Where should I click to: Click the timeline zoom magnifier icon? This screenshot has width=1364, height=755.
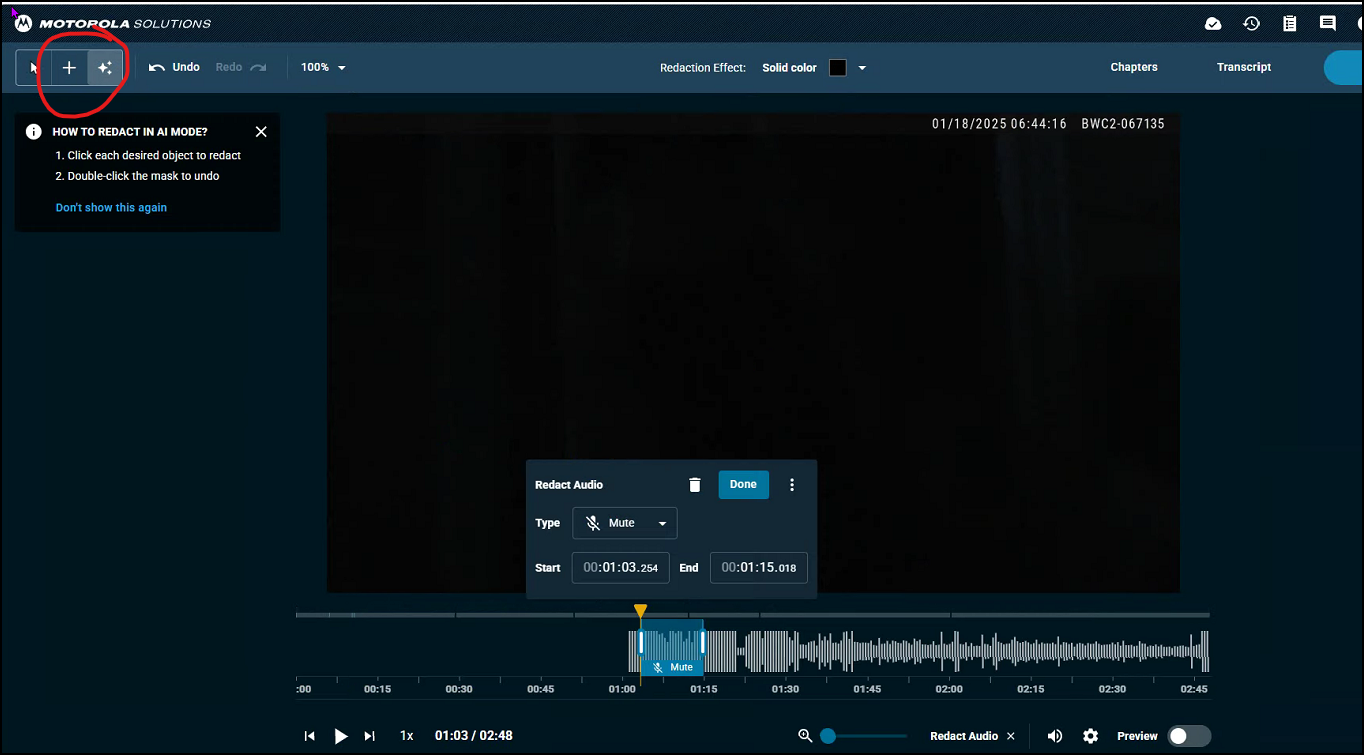point(805,736)
